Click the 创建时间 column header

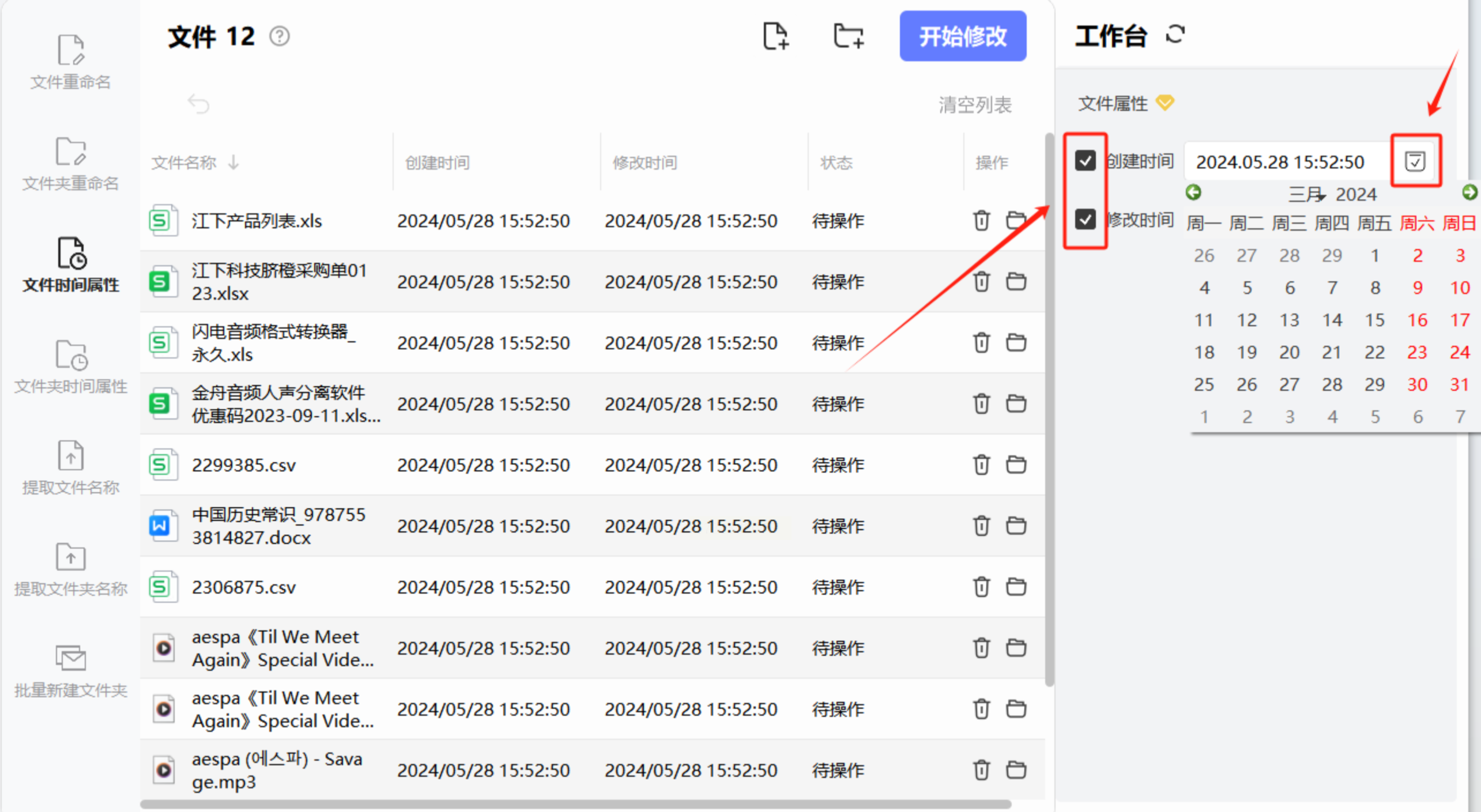(x=438, y=163)
